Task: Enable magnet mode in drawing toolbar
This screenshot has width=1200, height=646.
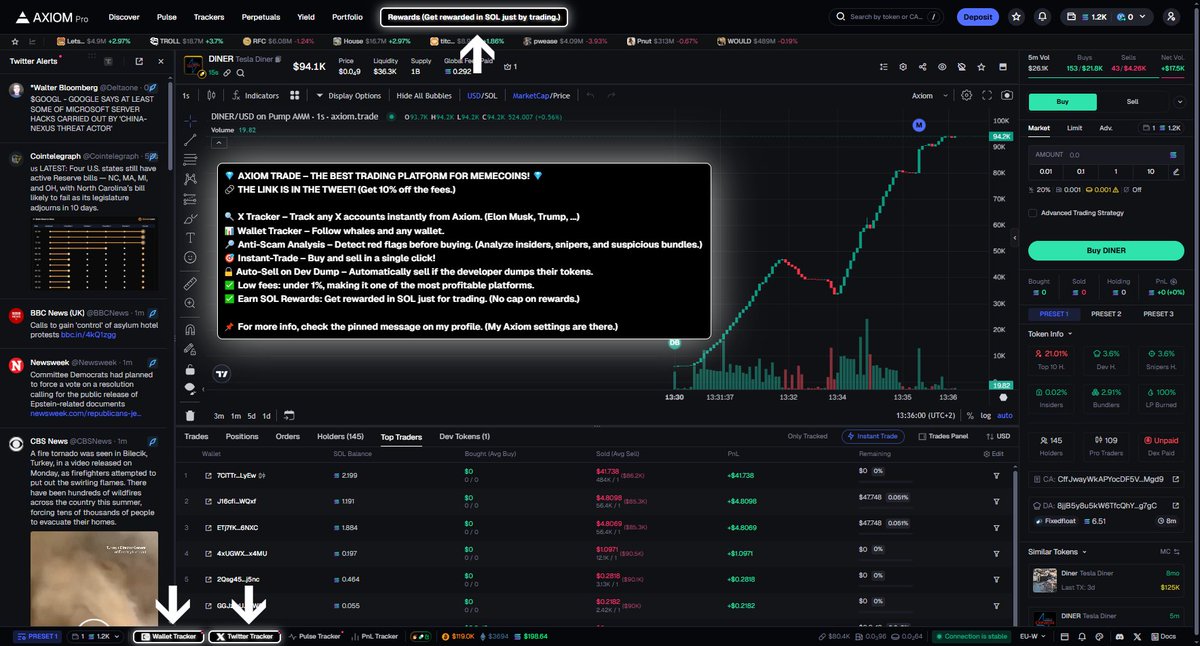Action: tap(190, 329)
